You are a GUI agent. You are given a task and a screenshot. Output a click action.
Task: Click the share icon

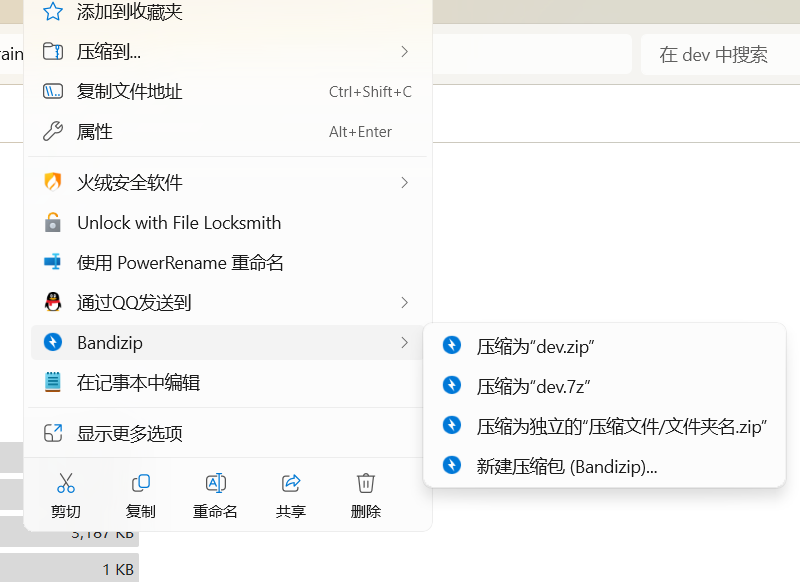291,484
